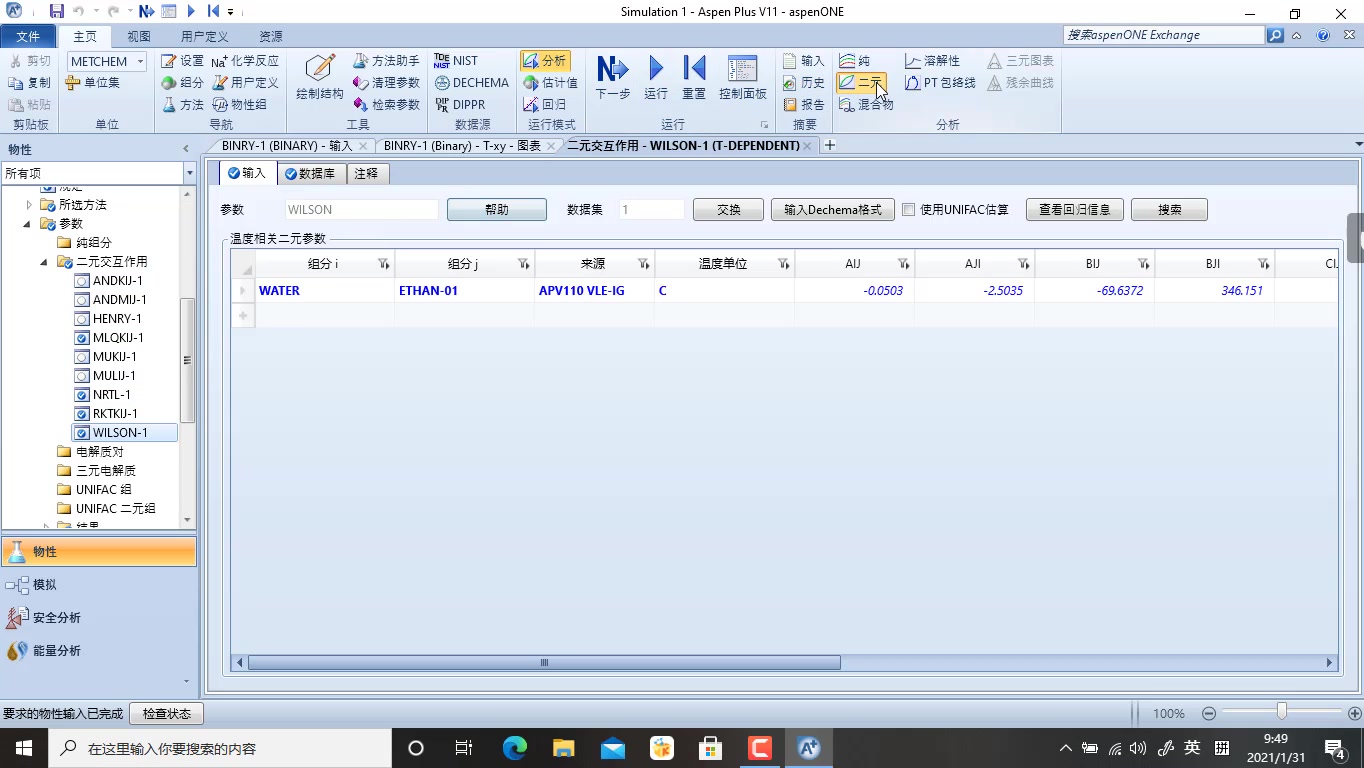Open the 温度单位 column filter
1364x768 pixels.
point(783,264)
